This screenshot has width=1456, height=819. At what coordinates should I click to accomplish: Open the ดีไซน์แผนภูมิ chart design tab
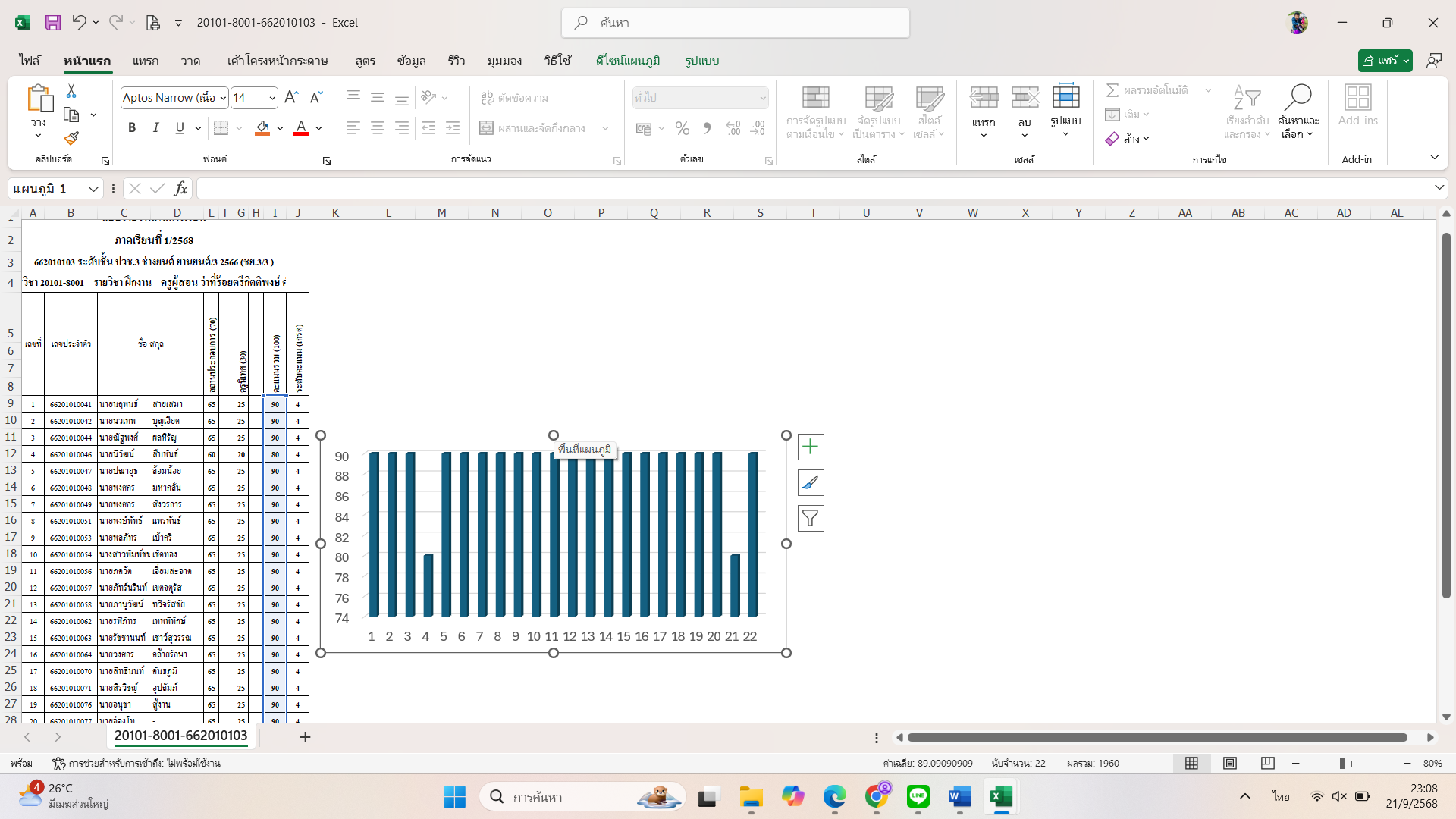(627, 61)
